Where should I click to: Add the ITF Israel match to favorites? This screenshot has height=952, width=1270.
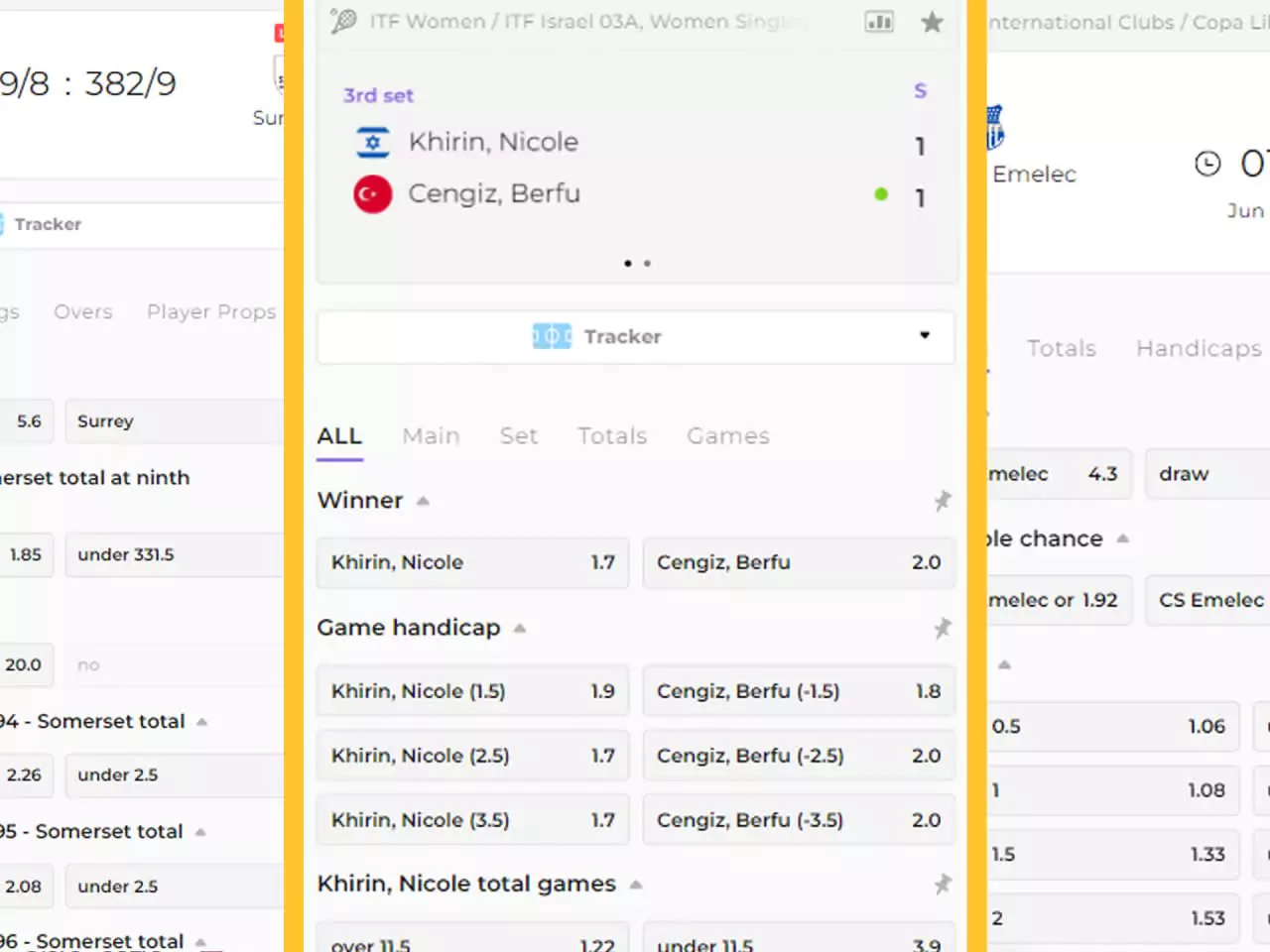932,22
